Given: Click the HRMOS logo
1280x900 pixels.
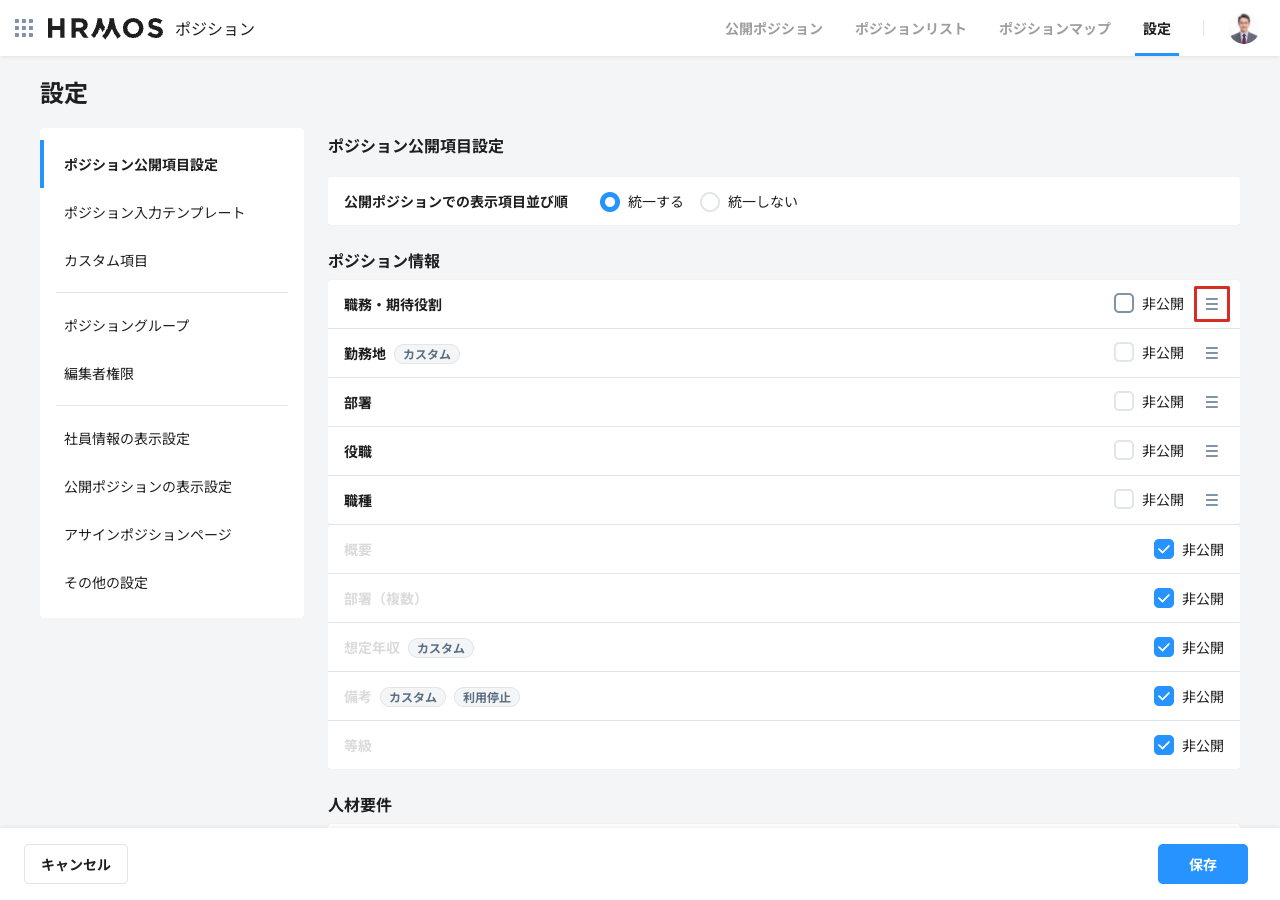Looking at the screenshot, I should [105, 28].
